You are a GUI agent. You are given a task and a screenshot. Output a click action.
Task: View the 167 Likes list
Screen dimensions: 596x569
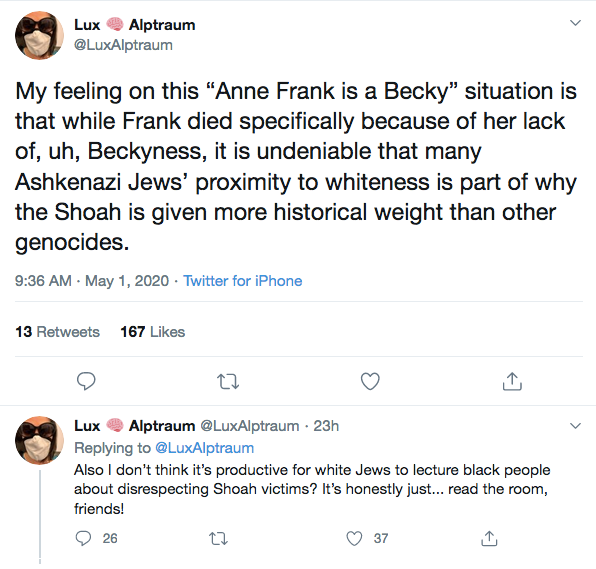coord(152,332)
